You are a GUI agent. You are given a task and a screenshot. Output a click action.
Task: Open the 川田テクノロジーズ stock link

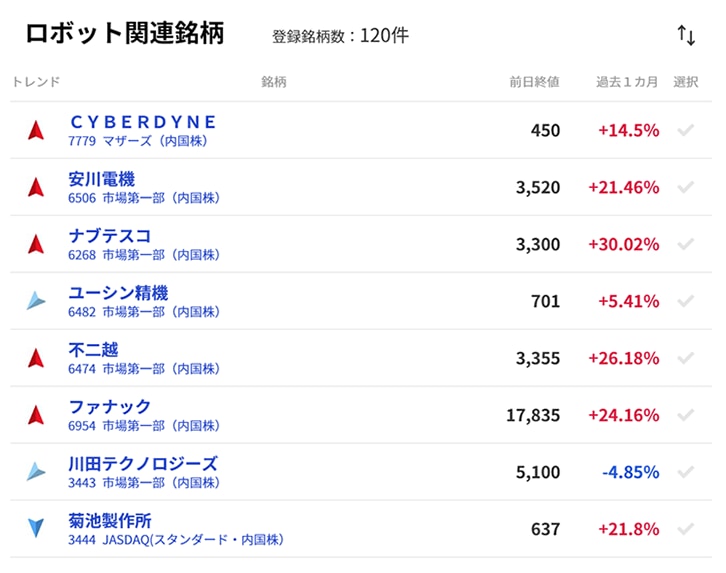[142, 464]
